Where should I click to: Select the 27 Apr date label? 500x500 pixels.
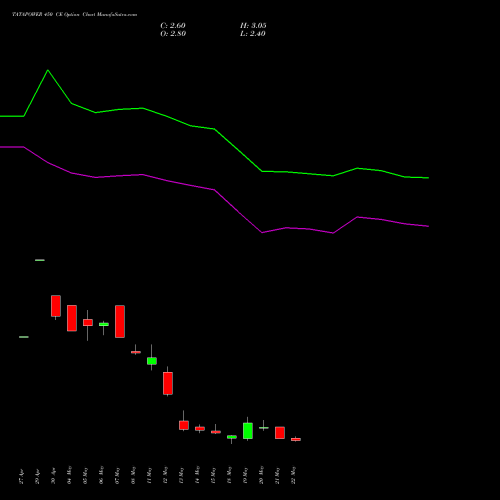(x=21, y=477)
